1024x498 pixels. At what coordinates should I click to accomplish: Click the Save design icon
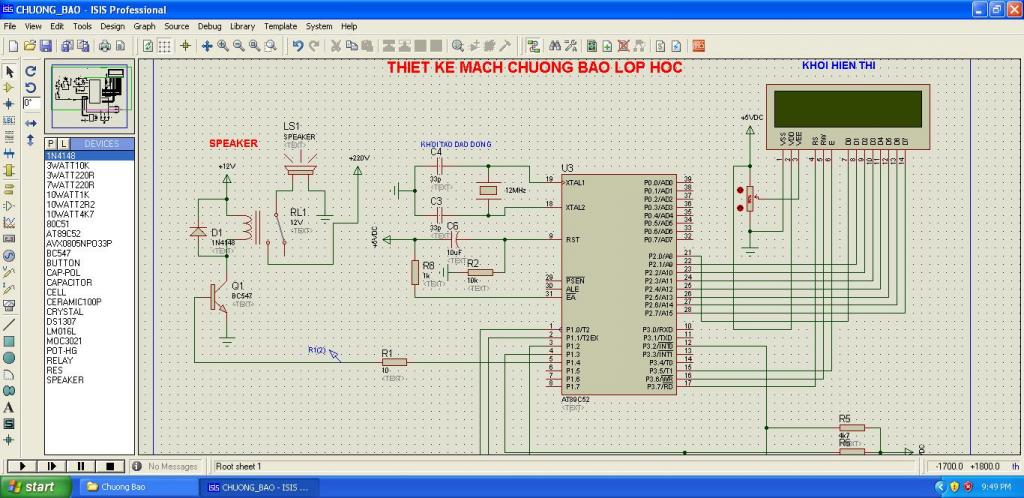point(46,46)
